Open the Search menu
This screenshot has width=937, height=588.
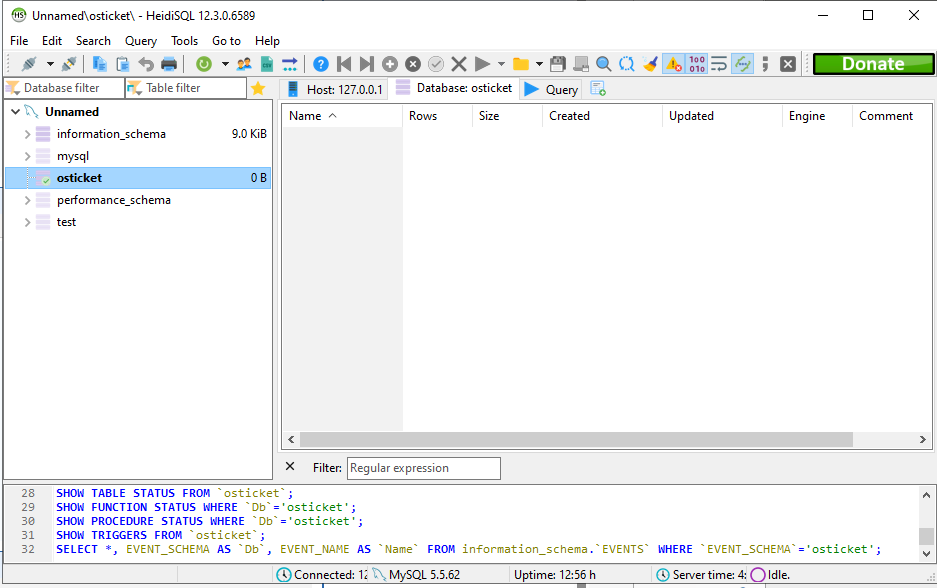coord(93,41)
